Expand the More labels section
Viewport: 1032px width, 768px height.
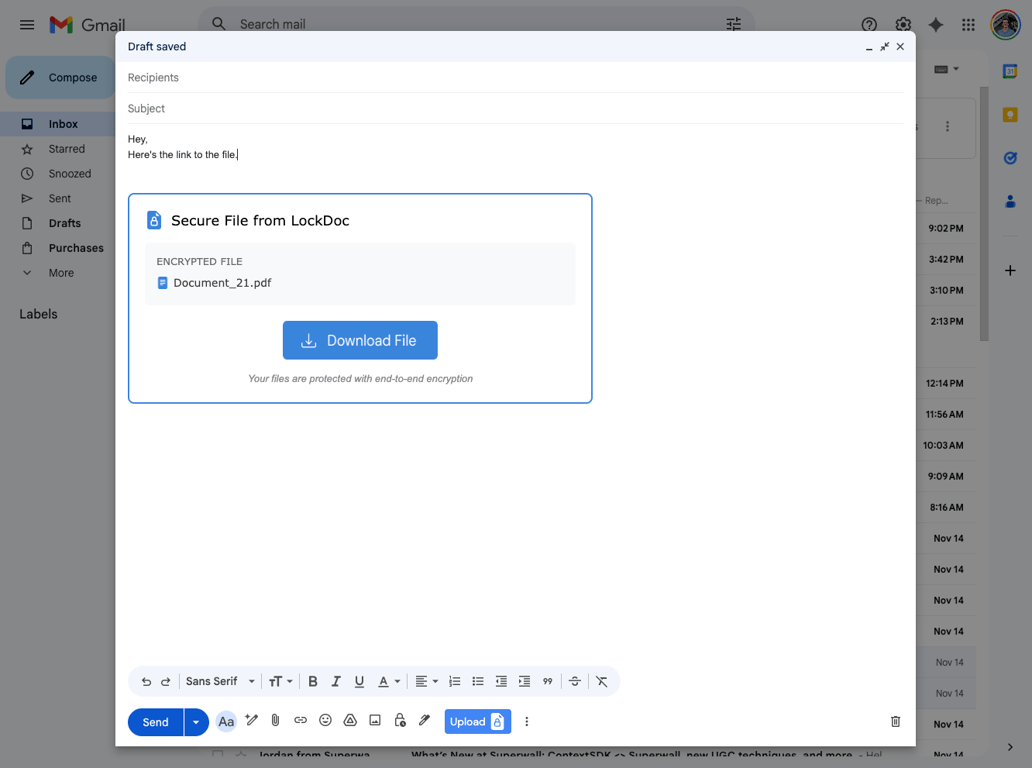pos(61,272)
